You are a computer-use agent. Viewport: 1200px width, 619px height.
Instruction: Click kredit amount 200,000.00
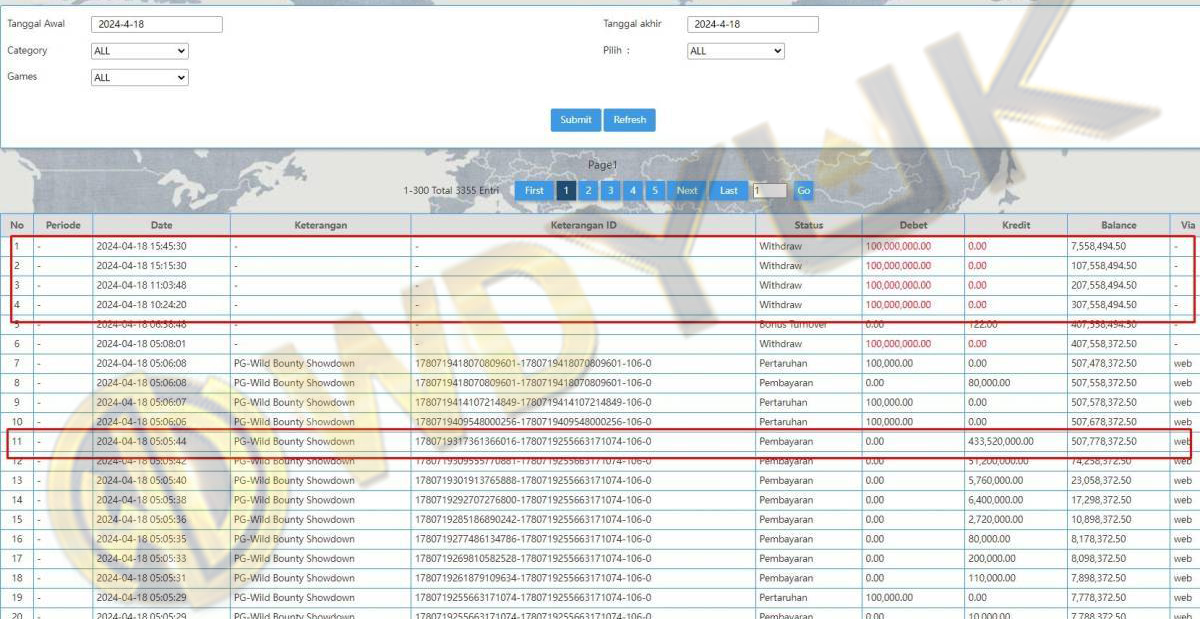(x=992, y=558)
